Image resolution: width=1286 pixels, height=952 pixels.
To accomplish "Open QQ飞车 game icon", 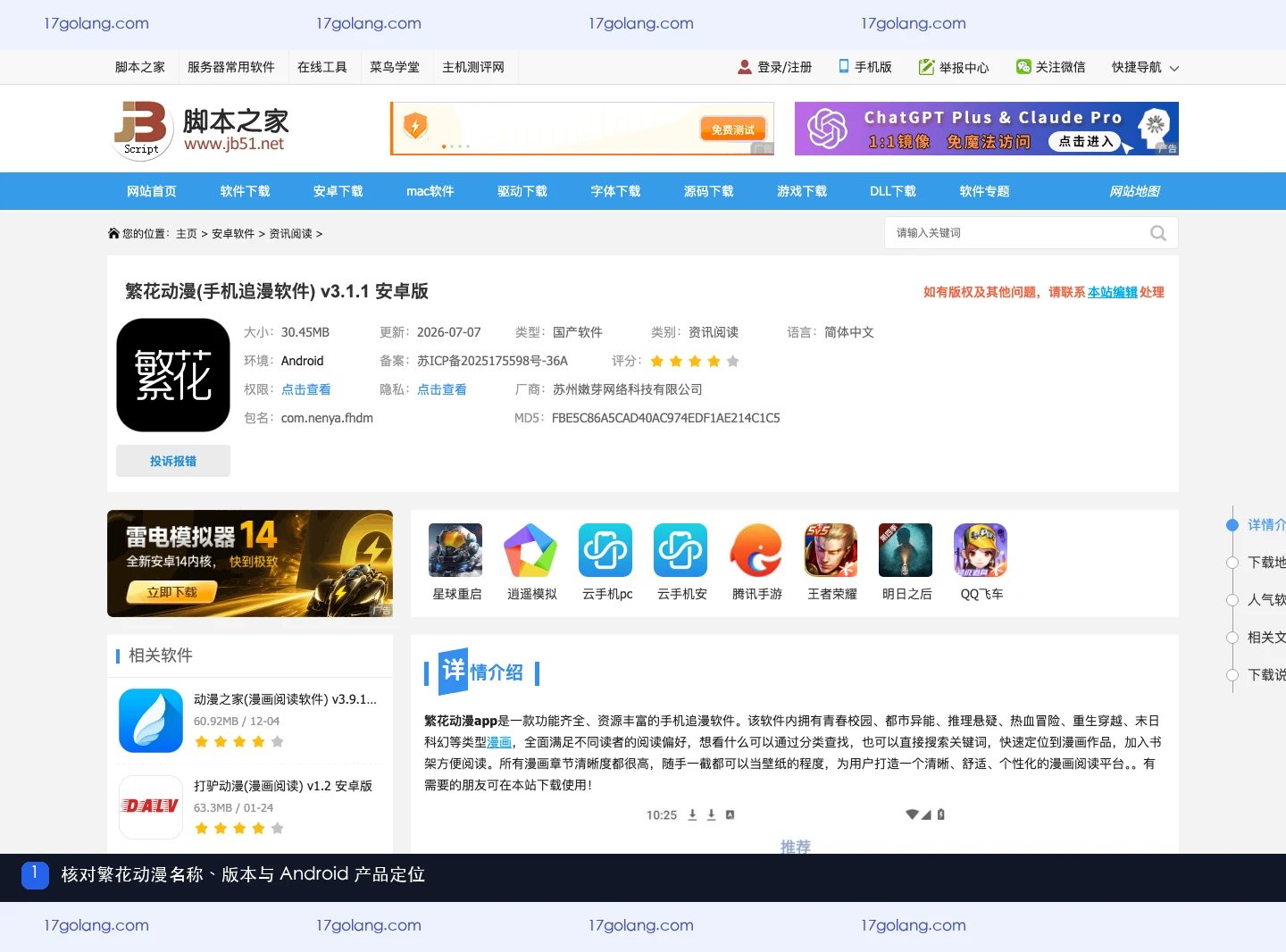I will coord(981,550).
